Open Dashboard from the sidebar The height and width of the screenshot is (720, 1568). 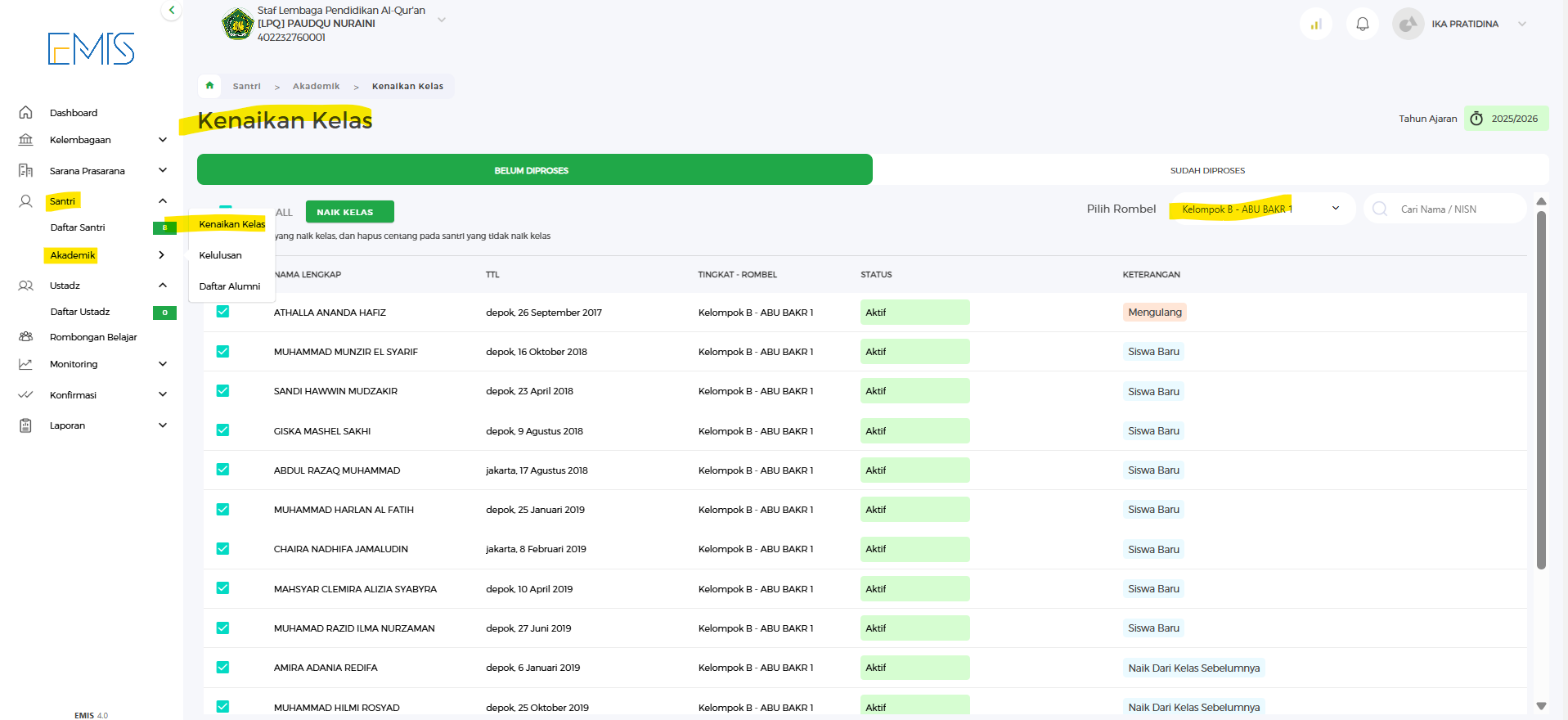click(x=74, y=113)
